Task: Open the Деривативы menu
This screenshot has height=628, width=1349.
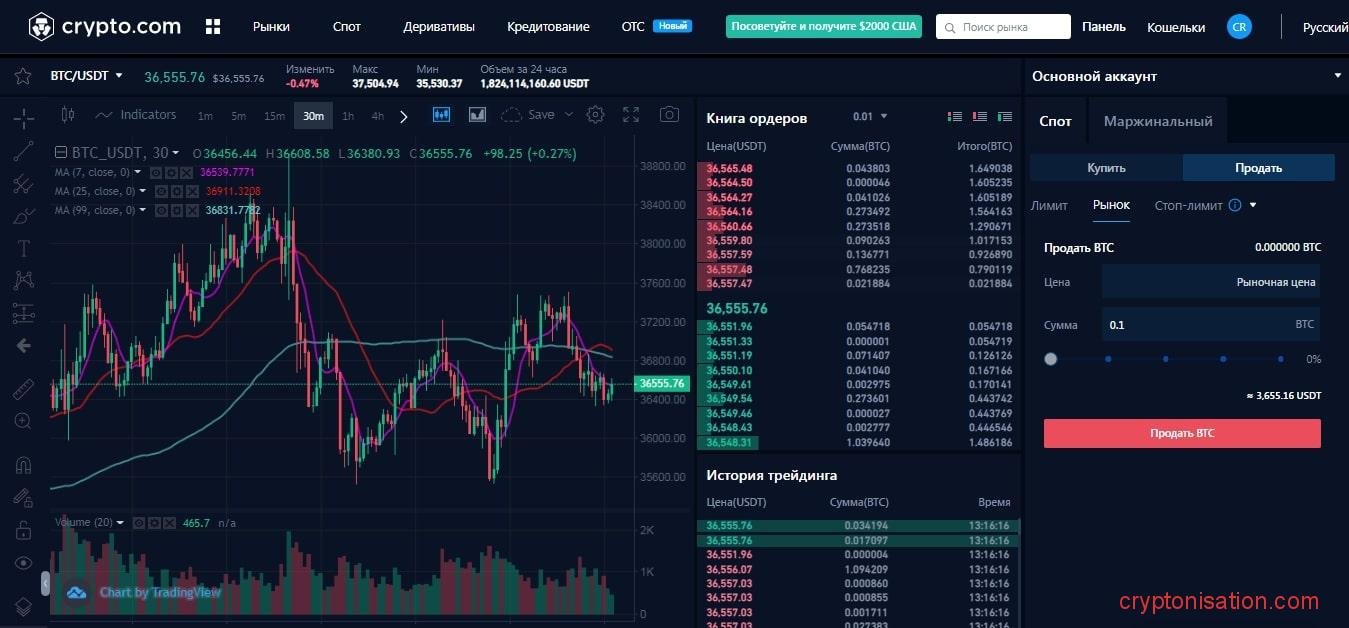Action: 438,27
